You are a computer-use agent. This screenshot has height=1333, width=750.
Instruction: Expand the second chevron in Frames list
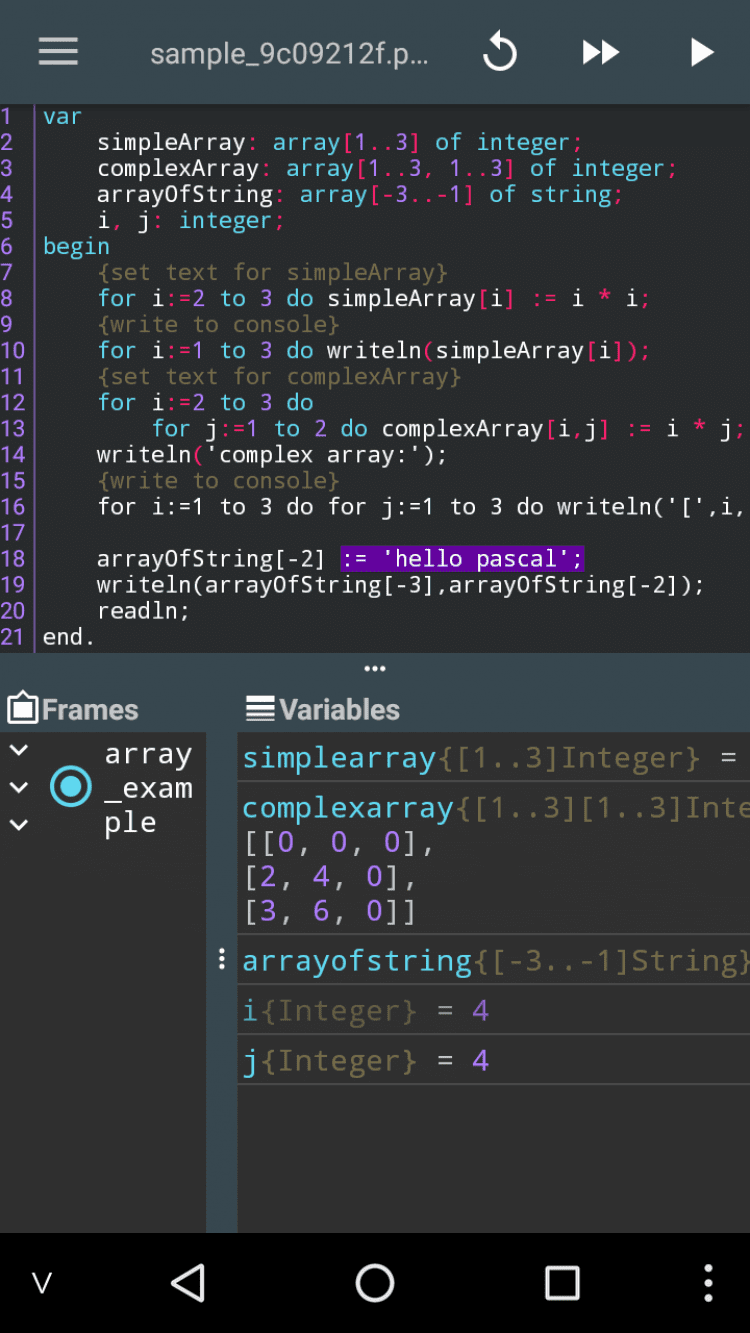tap(19, 788)
